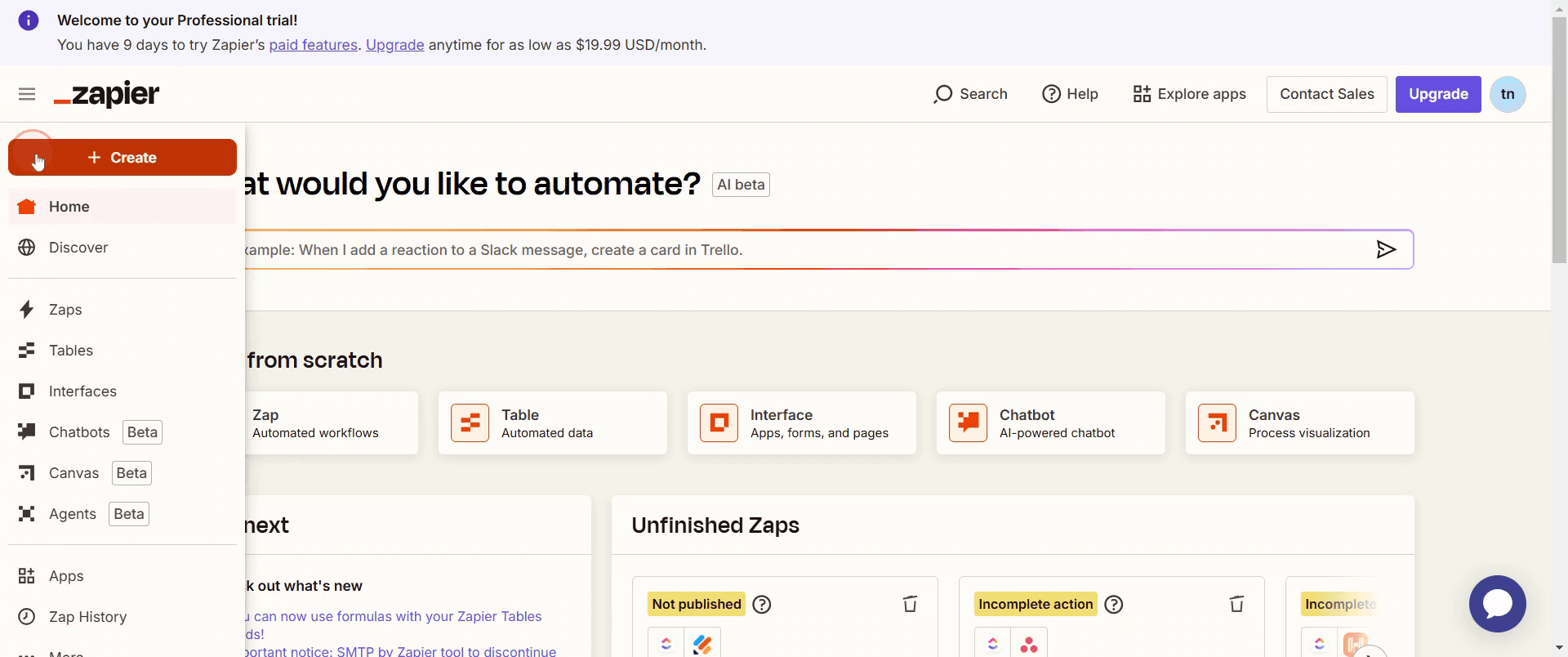This screenshot has height=657, width=1568.
Task: Open Agents in sidebar
Action: point(122,514)
